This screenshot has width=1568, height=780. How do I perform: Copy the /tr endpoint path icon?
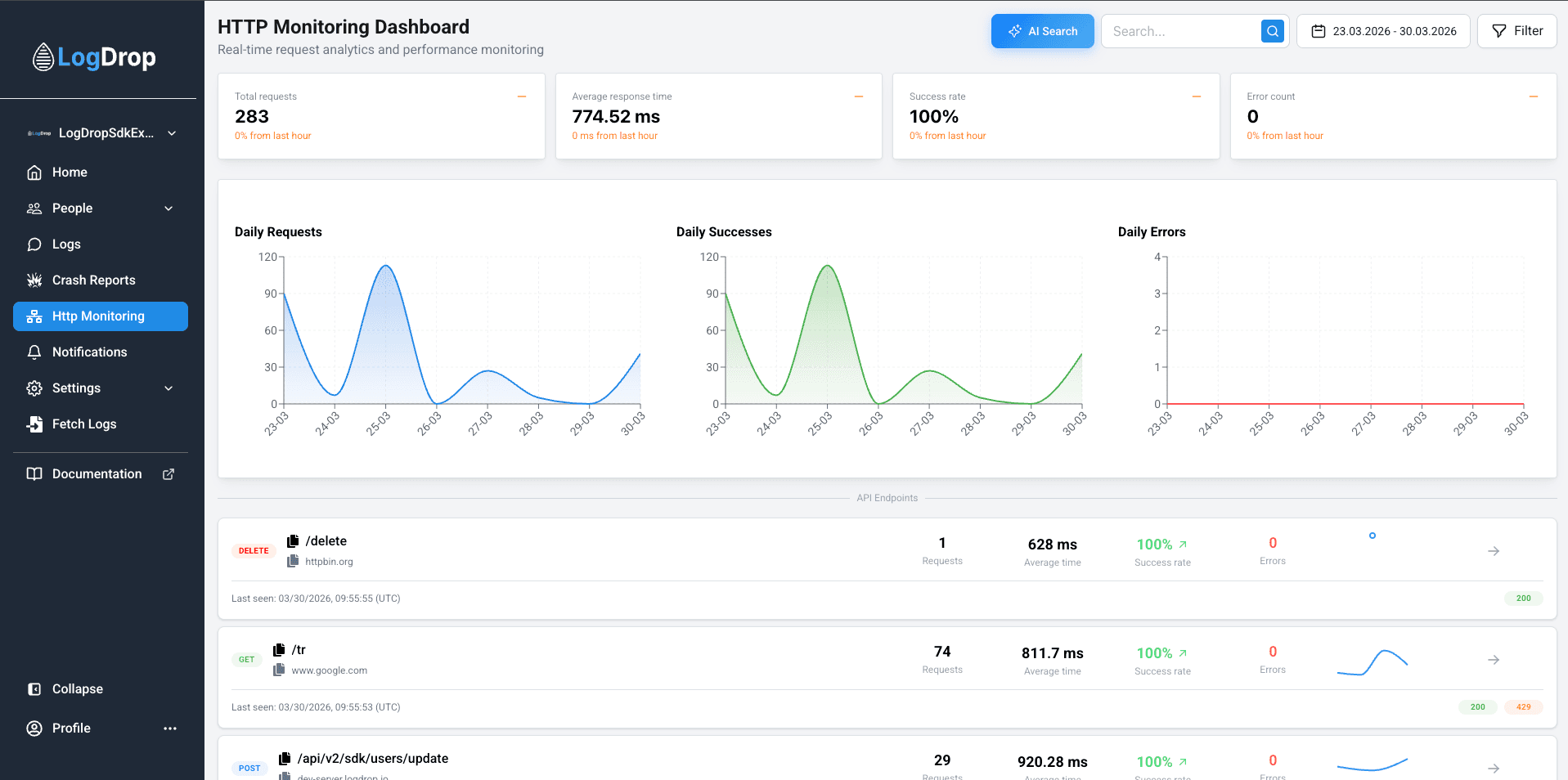click(x=279, y=650)
